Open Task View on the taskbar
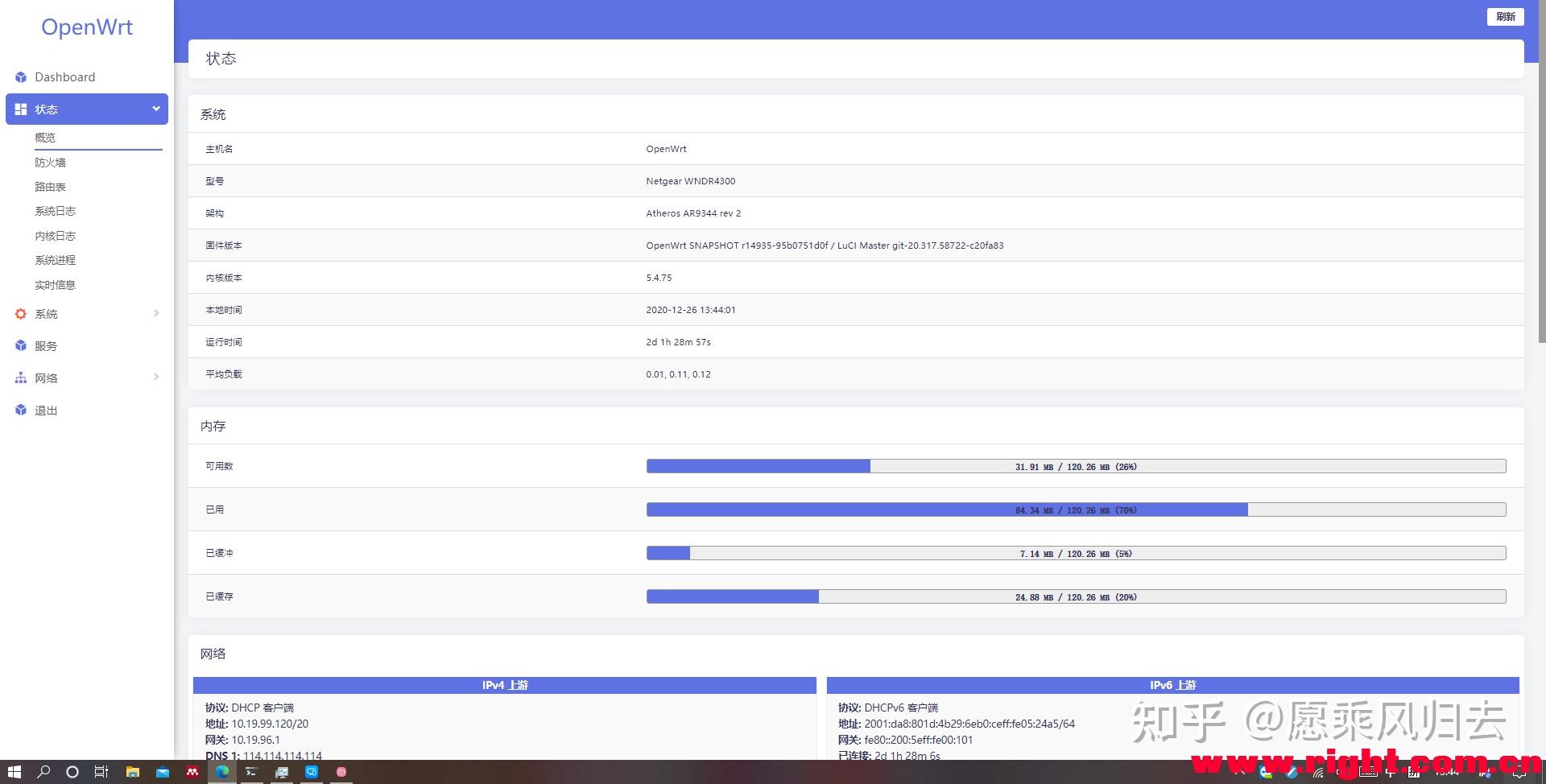This screenshot has height=784, width=1546. coord(101,772)
